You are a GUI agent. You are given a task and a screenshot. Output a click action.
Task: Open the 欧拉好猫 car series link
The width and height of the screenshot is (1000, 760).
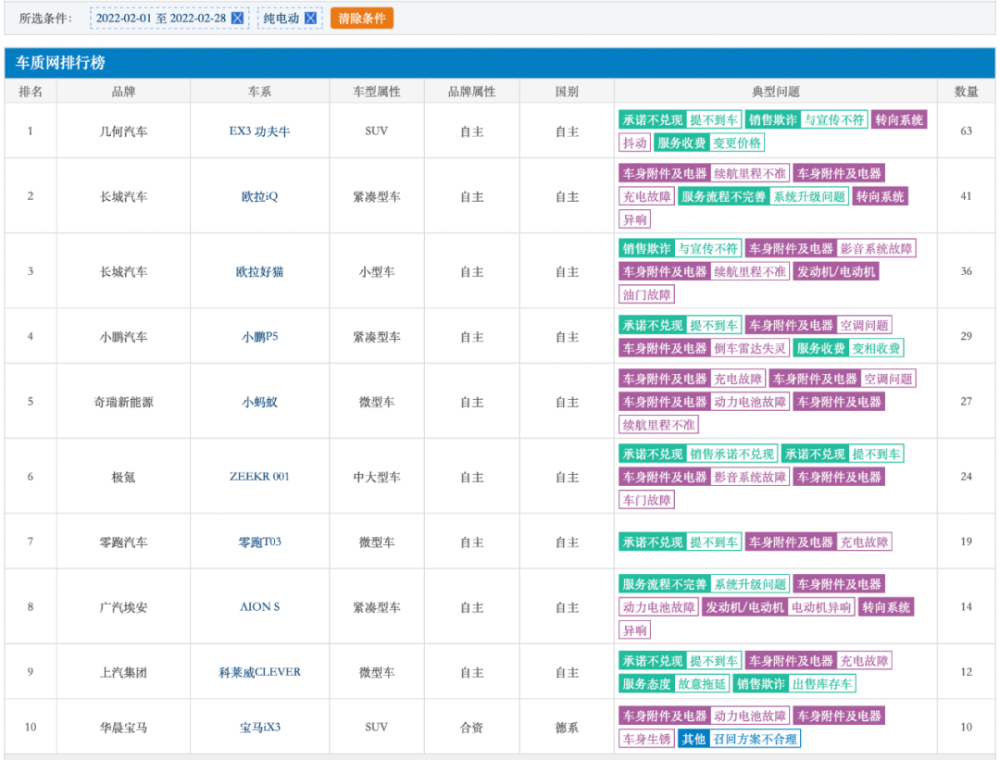pos(260,272)
